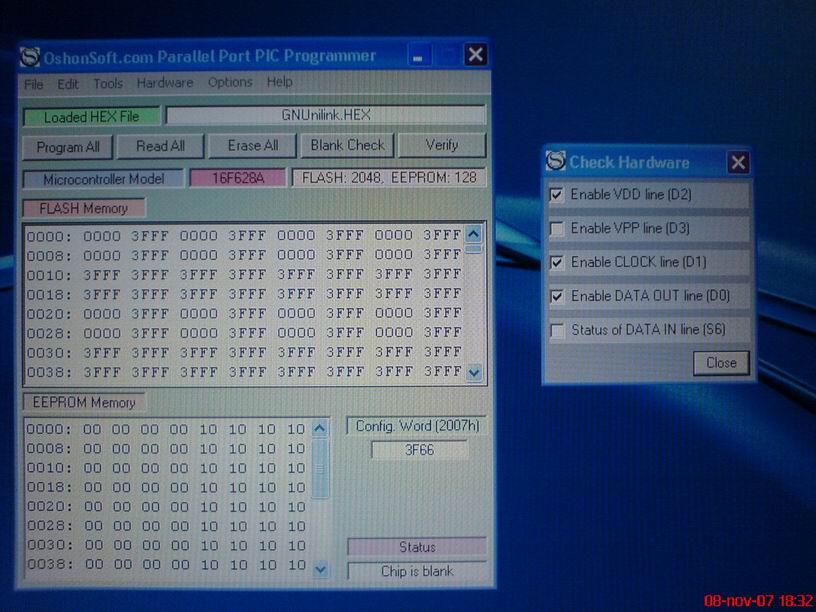This screenshot has width=816, height=612.
Task: Open the File menu
Action: click(34, 84)
